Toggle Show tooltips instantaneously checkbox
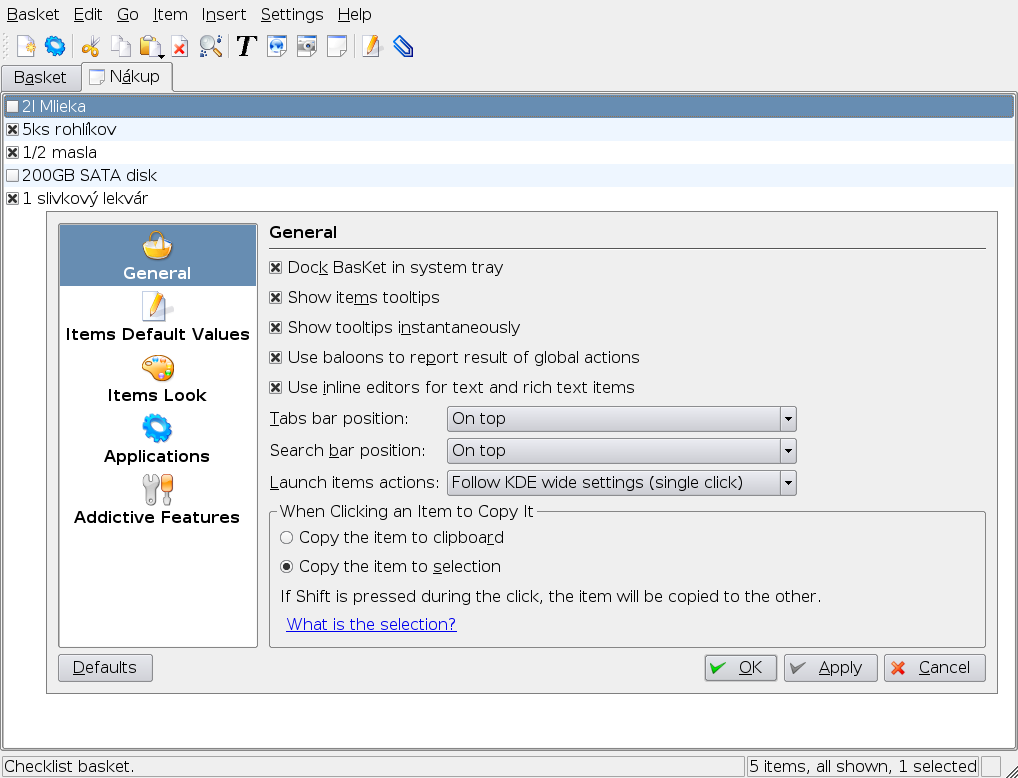 pos(276,328)
